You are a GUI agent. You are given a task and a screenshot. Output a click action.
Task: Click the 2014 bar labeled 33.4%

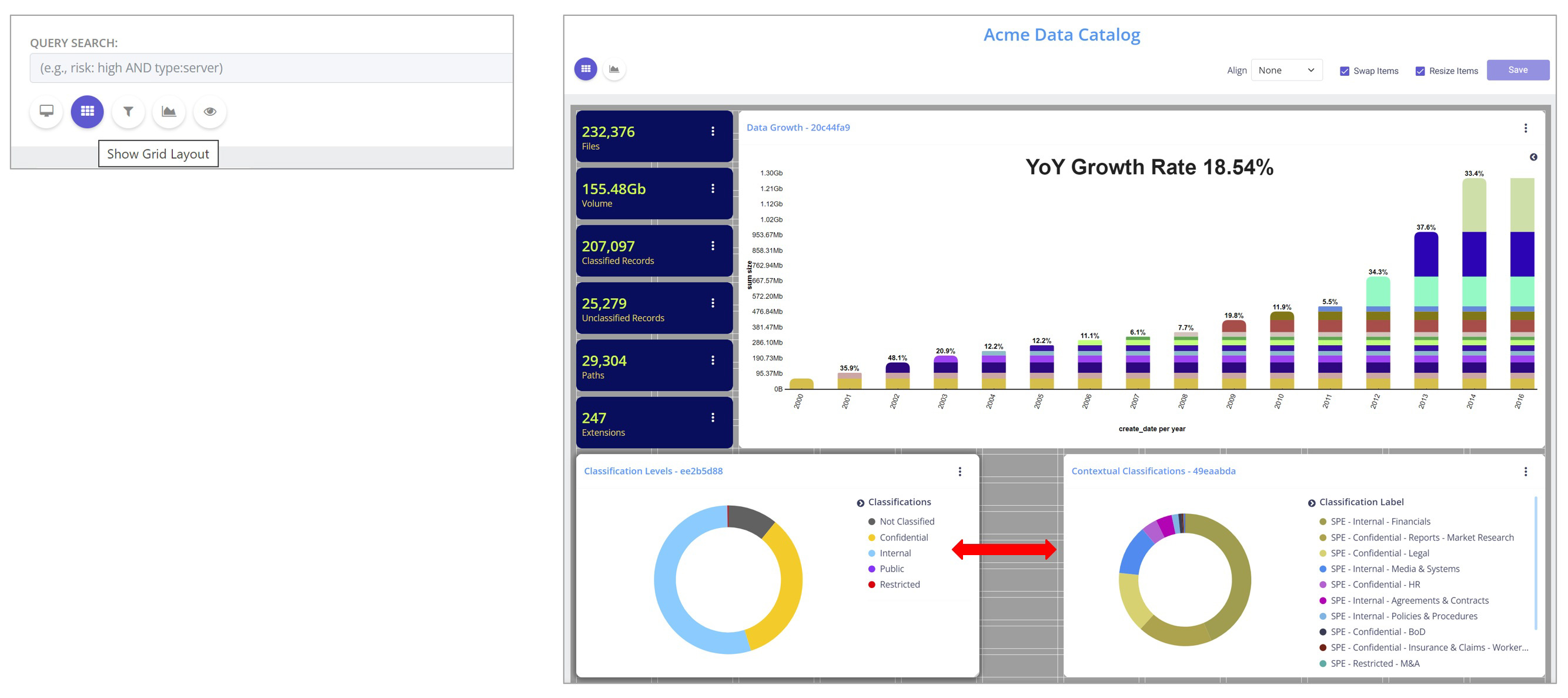coord(1474,284)
